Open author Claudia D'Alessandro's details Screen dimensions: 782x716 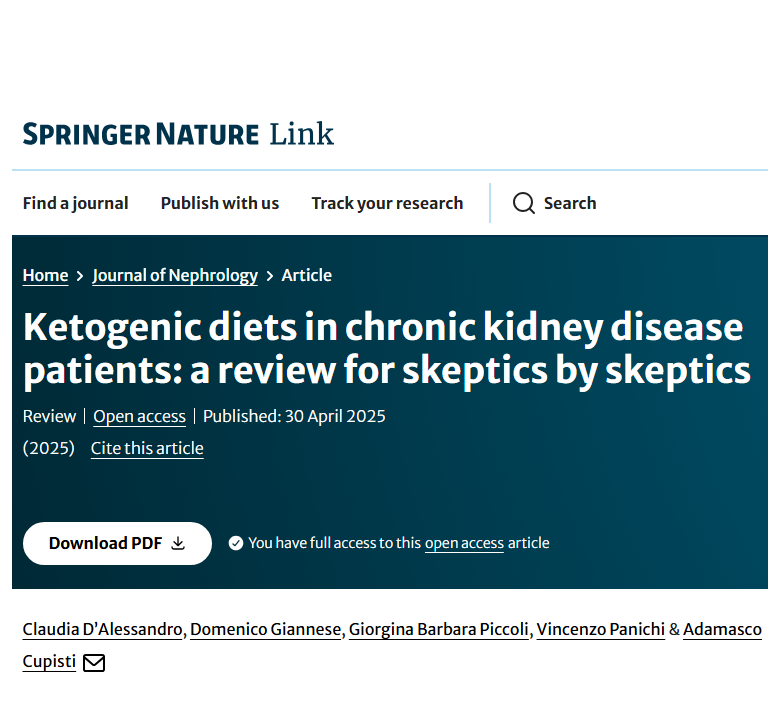coord(103,629)
